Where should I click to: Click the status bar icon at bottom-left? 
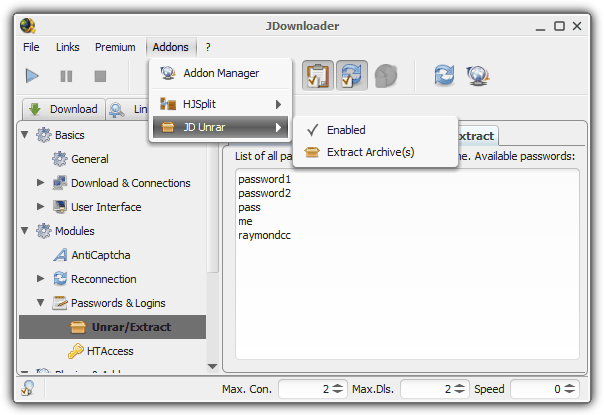tap(27, 389)
